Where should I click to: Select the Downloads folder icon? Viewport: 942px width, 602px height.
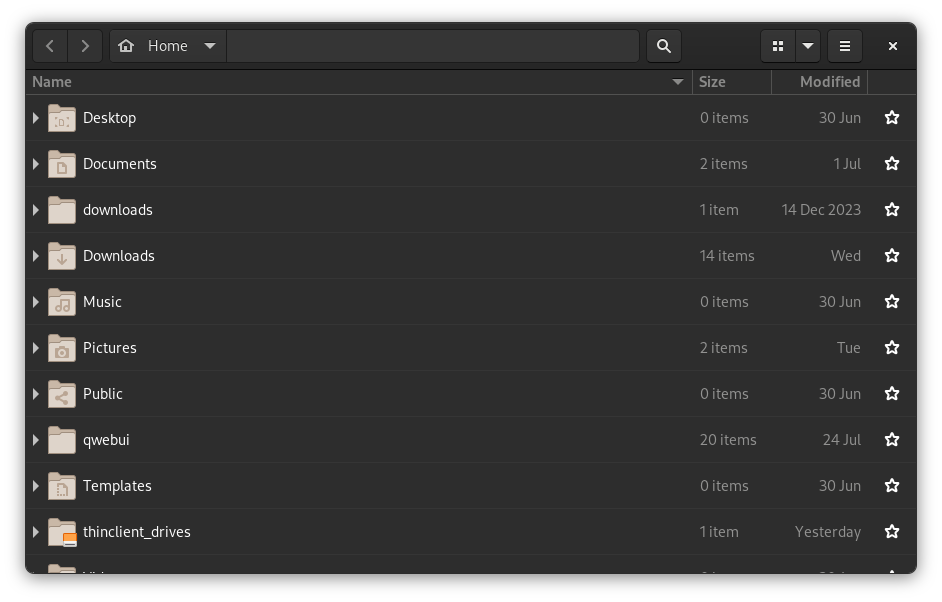pos(61,255)
